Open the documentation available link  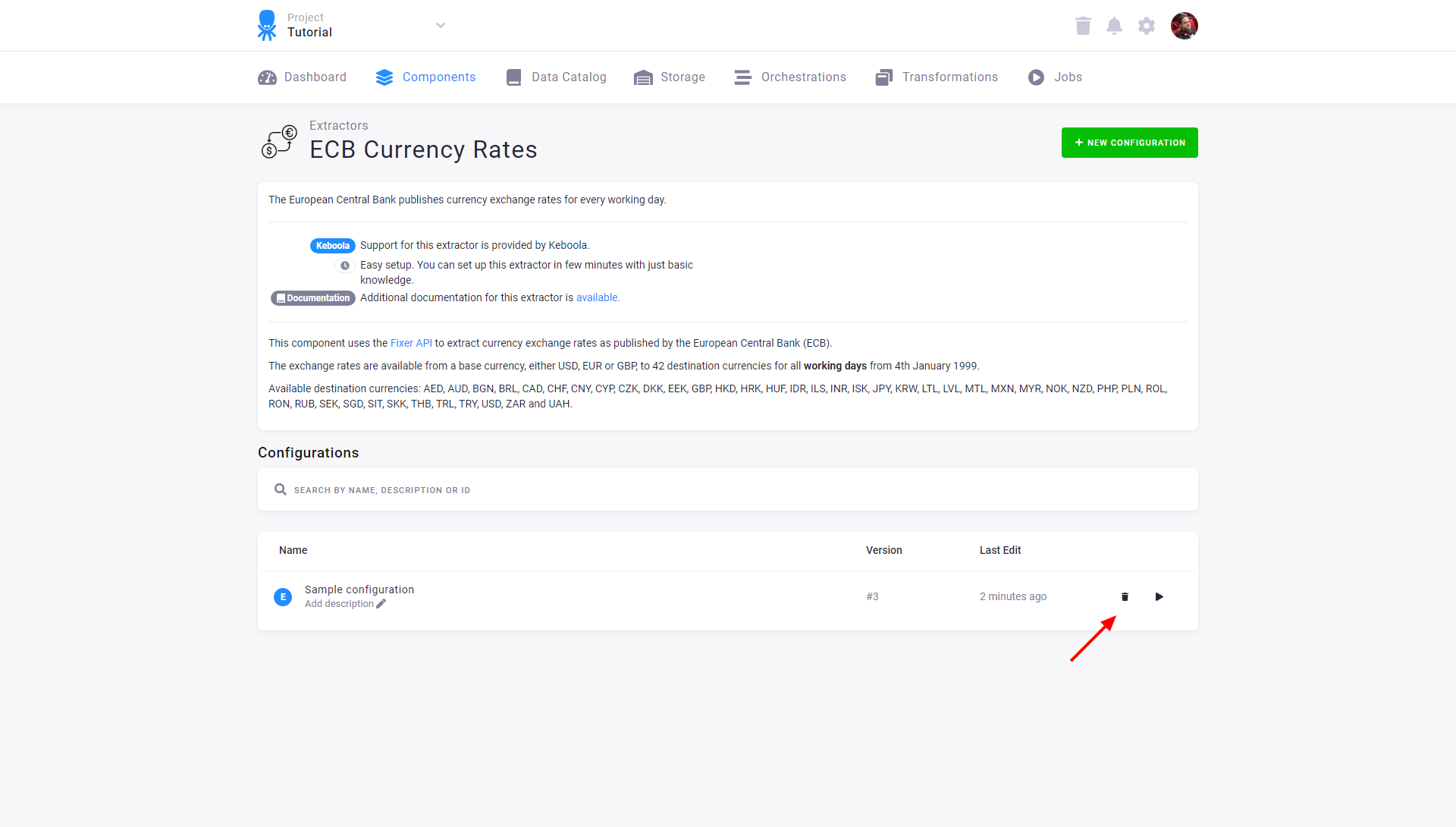click(x=598, y=297)
